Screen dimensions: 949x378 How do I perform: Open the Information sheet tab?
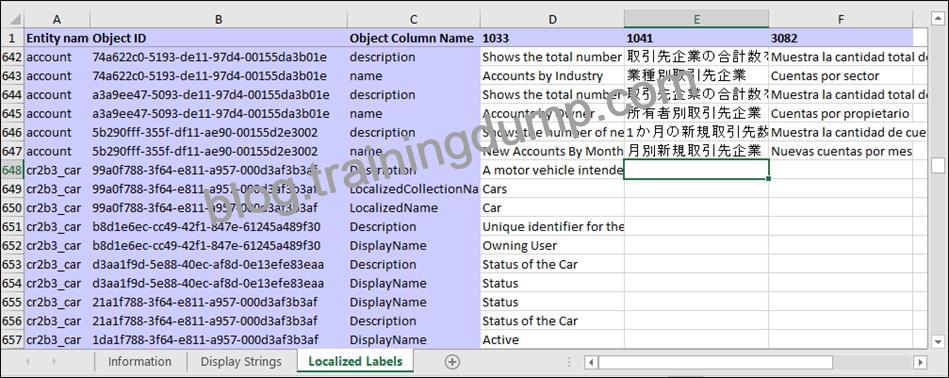pyautogui.click(x=140, y=362)
